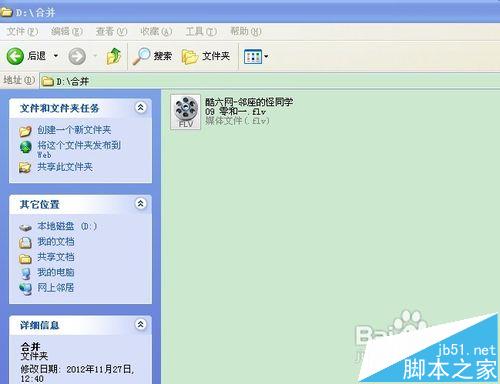Screen dimensions: 500x384
Task: Click the 详细信息 header text
Action: click(x=40, y=325)
